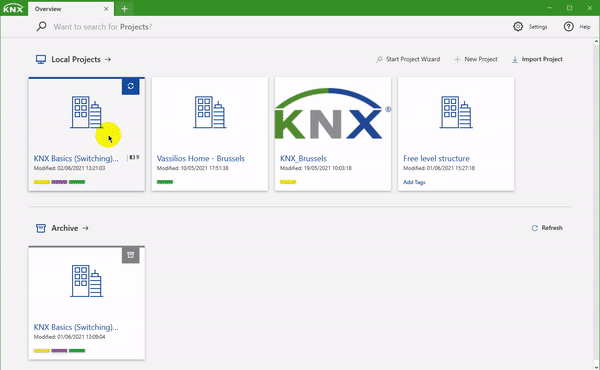This screenshot has height=370, width=600.
Task: Click the plus icon beside New Project
Action: (457, 59)
